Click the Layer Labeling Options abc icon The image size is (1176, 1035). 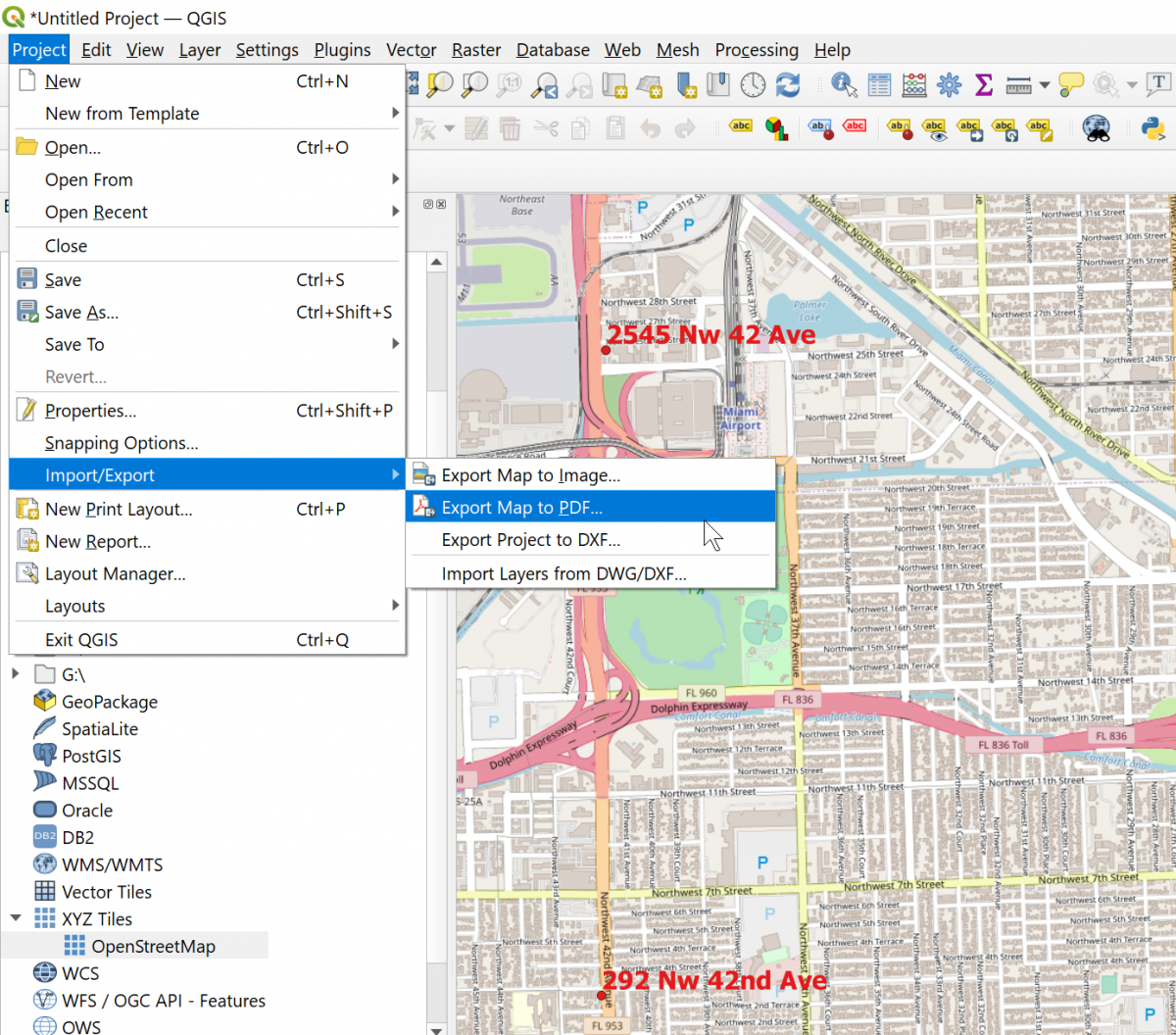coord(741,127)
